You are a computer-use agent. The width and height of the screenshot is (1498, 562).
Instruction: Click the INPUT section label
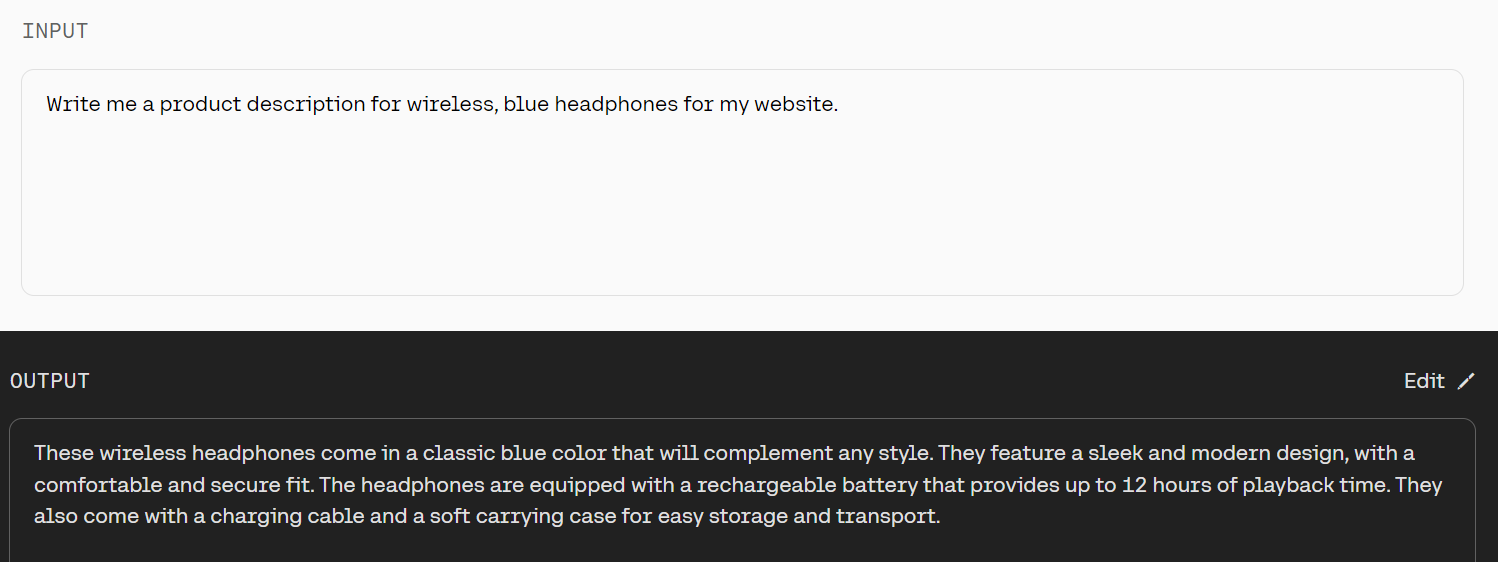tap(55, 31)
